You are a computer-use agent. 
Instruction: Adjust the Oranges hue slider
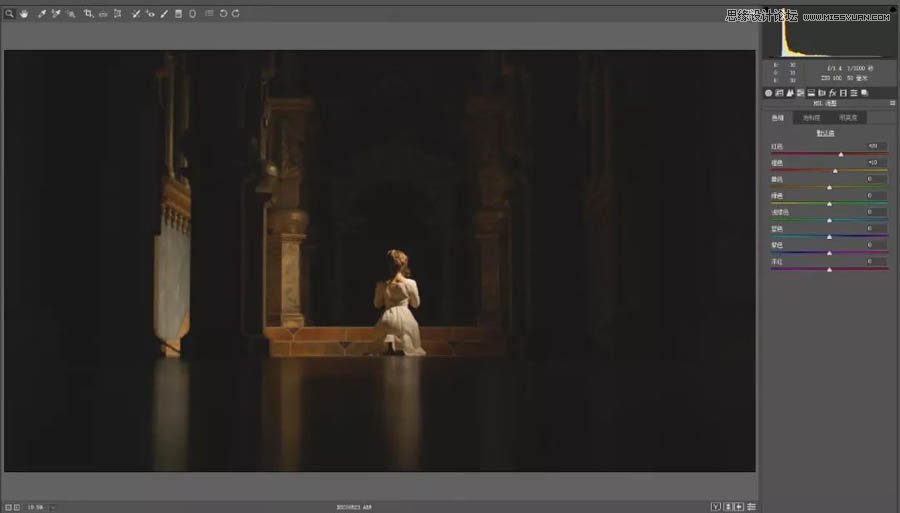coord(835,170)
